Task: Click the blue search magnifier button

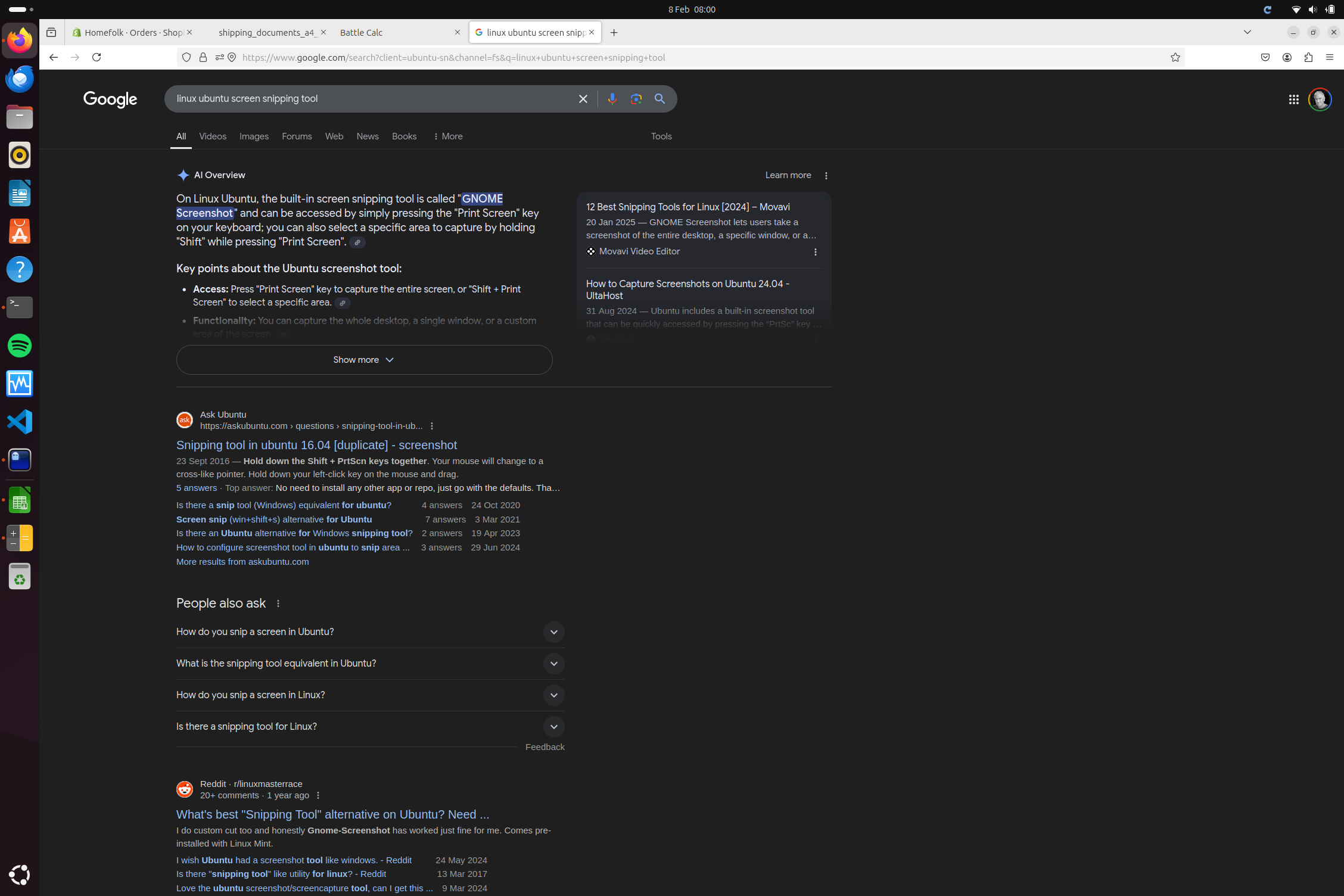Action: [659, 99]
